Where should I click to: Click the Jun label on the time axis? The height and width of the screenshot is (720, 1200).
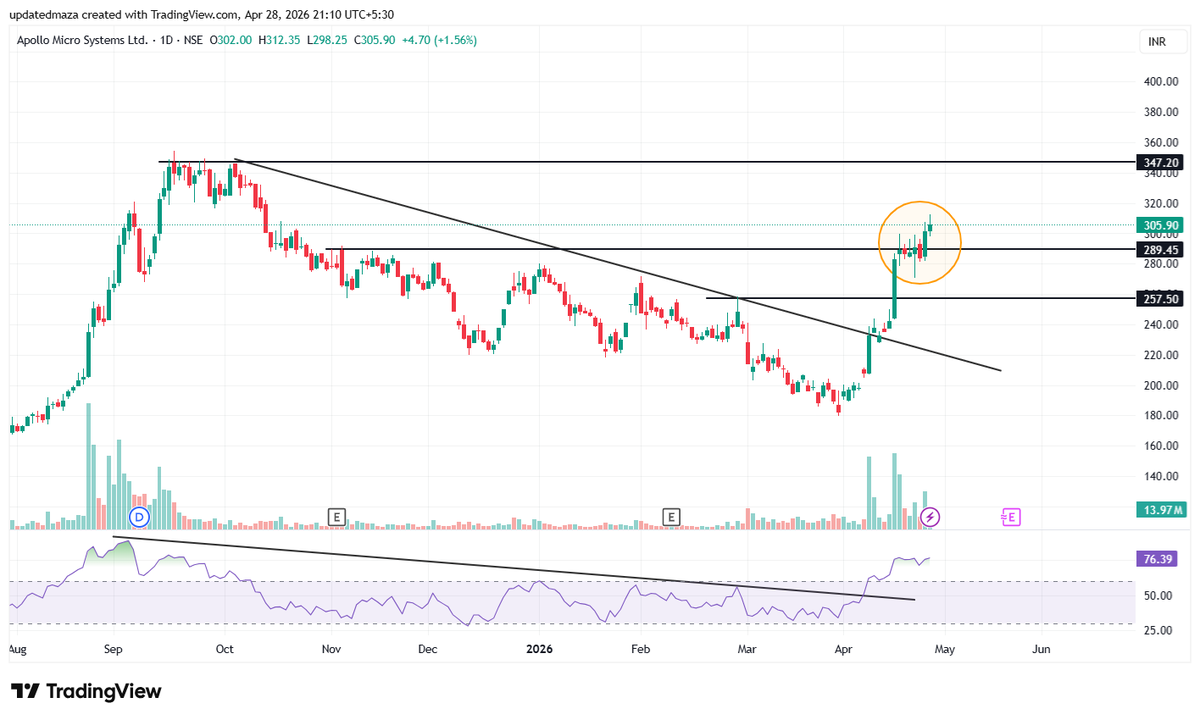point(1041,648)
